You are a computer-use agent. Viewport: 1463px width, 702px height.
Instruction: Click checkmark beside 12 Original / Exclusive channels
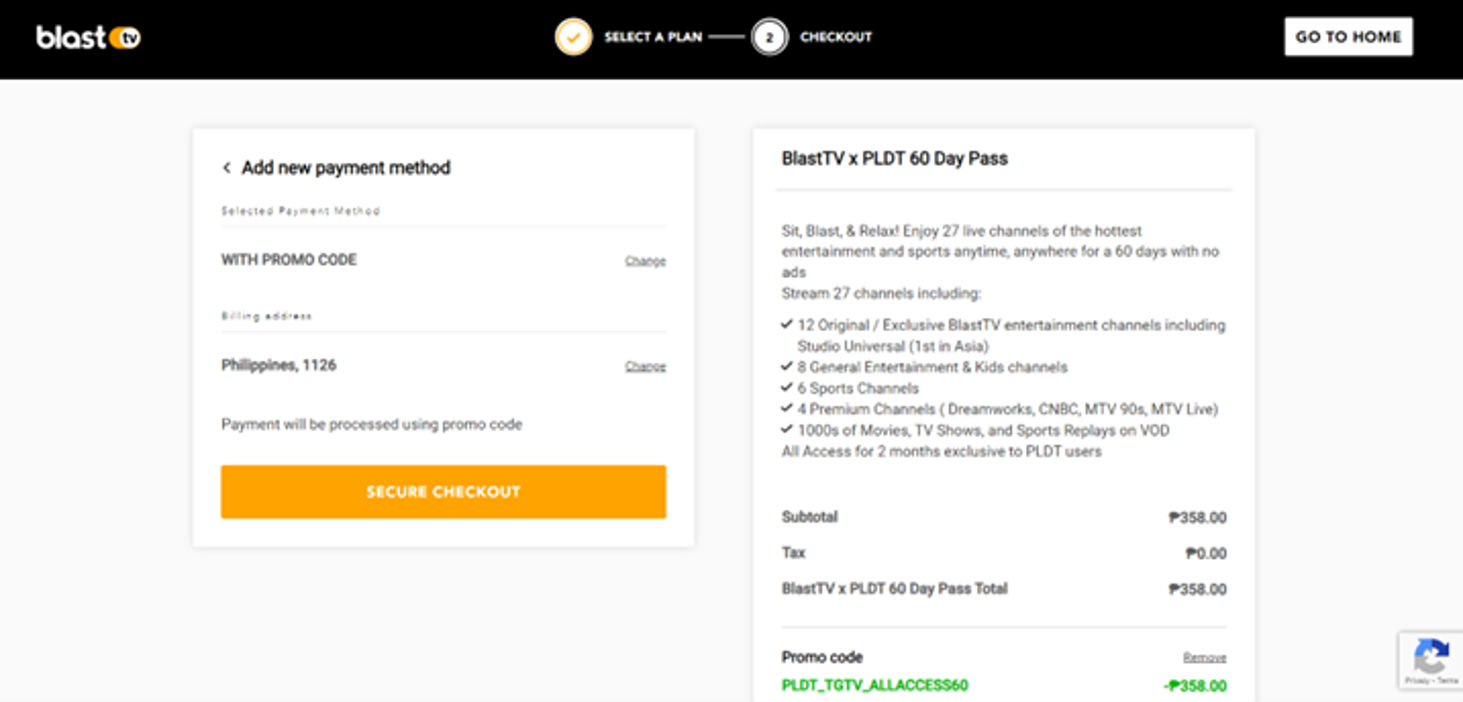787,325
